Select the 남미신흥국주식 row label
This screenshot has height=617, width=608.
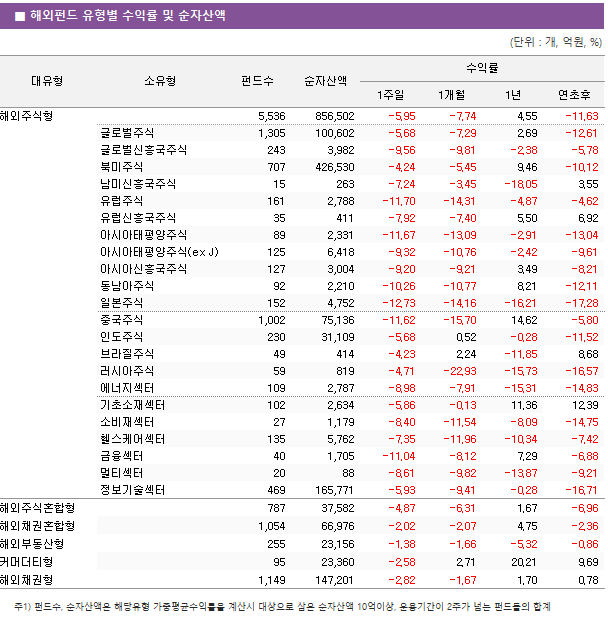click(x=138, y=184)
